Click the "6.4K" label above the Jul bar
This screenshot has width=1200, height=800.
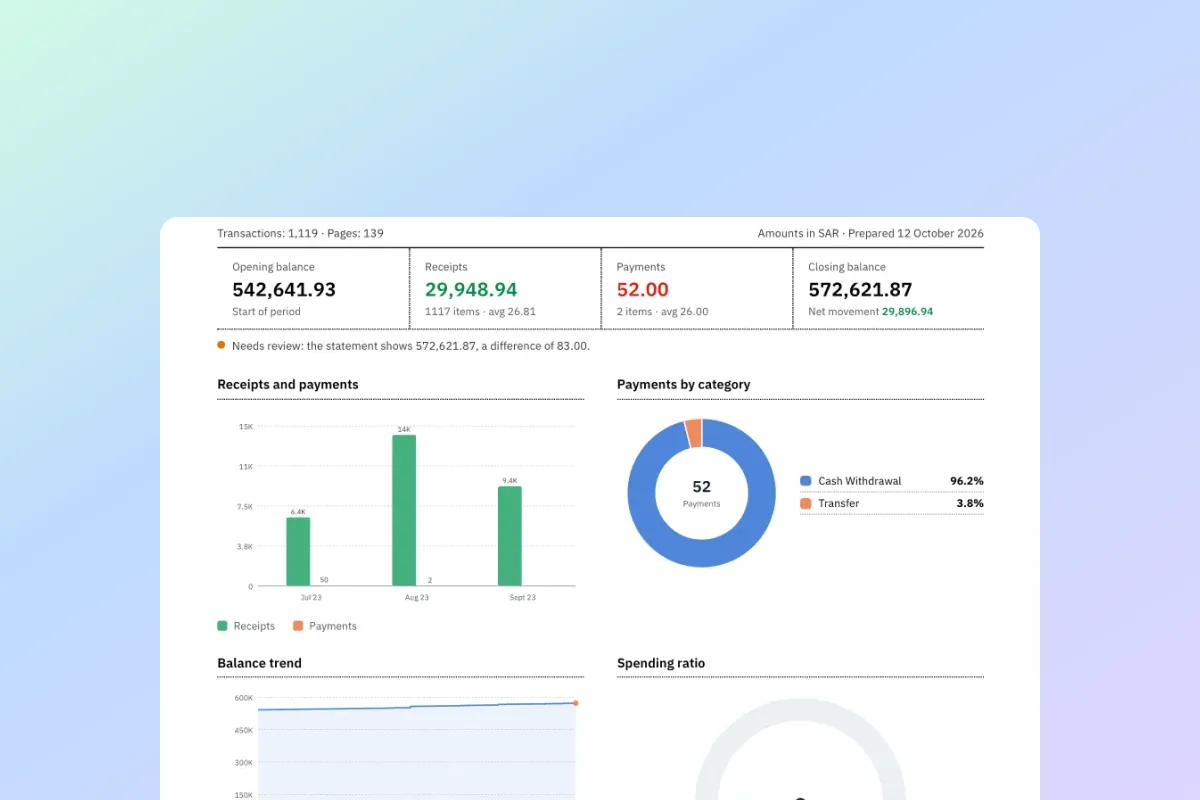(x=298, y=511)
